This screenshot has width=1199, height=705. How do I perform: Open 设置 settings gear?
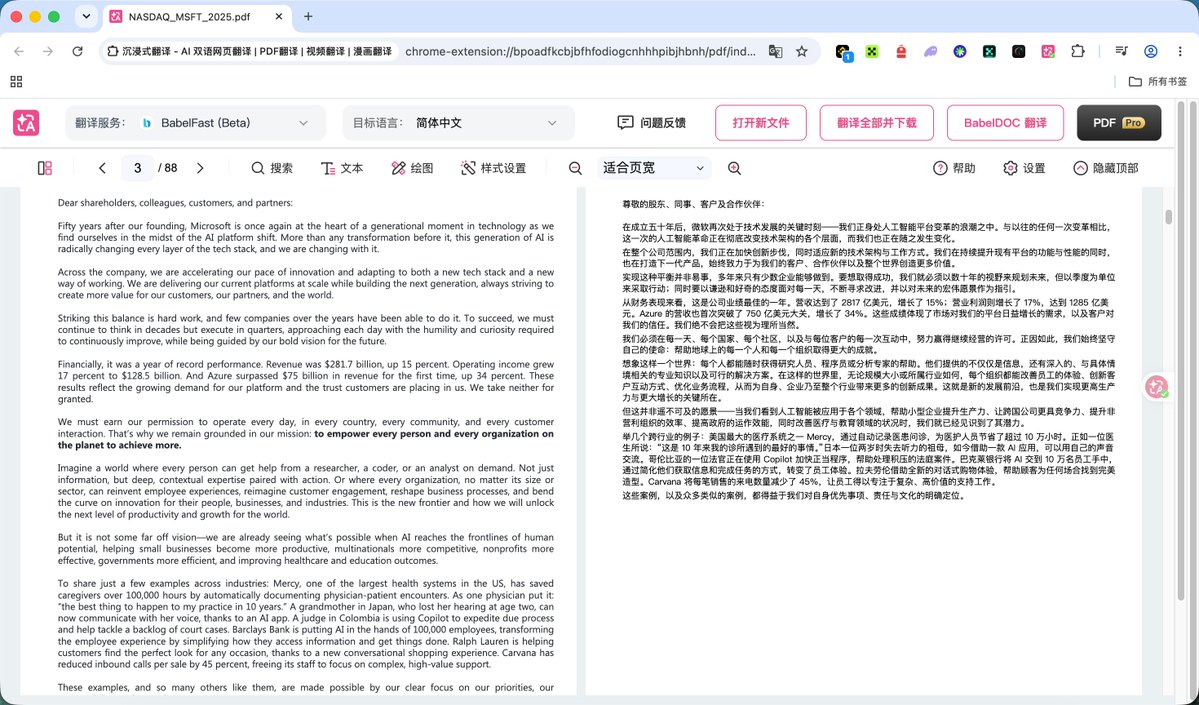point(1024,168)
